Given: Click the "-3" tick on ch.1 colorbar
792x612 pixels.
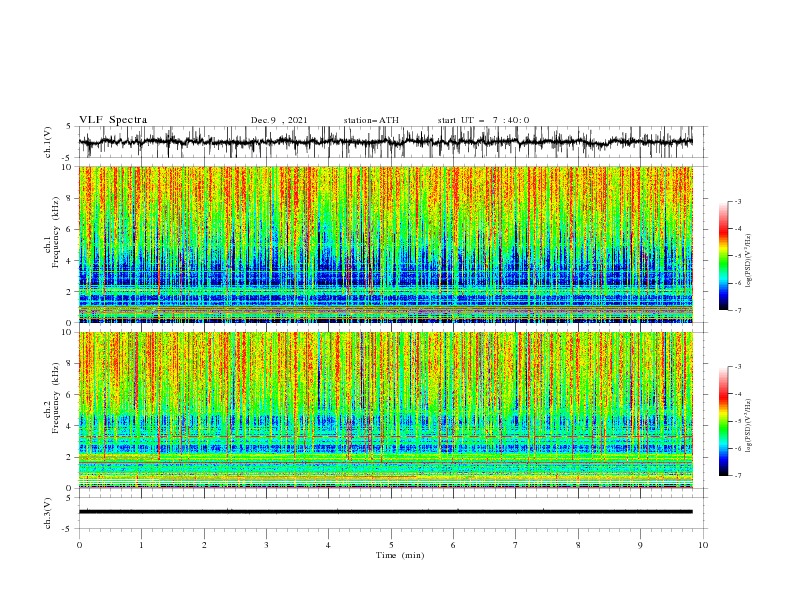Looking at the screenshot, I should coord(737,201).
